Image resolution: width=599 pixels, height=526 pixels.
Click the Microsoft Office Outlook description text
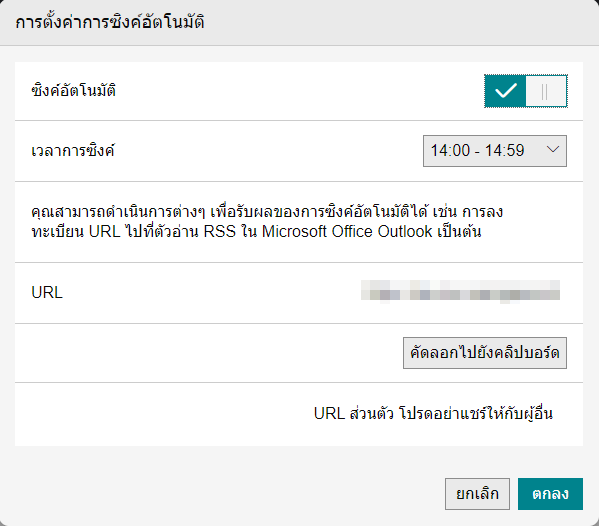(x=347, y=231)
